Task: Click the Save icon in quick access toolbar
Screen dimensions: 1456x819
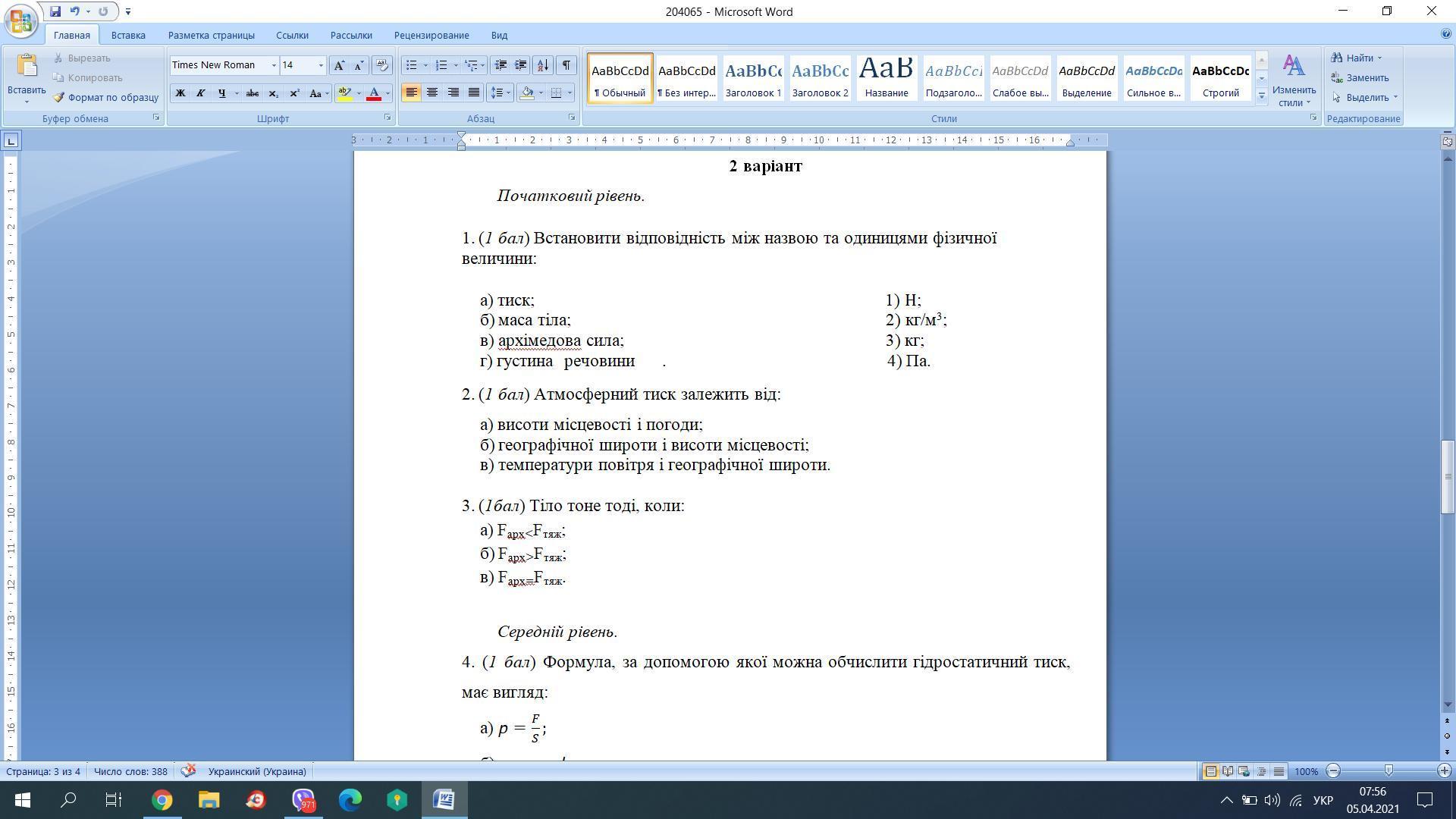Action: (x=55, y=11)
